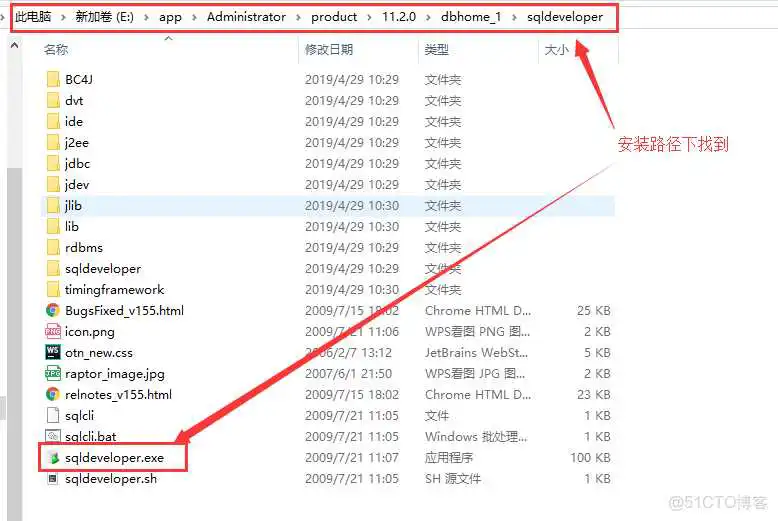Click the sqldeveloper breadcrumb segment
This screenshot has height=521, width=778.
click(565, 17)
